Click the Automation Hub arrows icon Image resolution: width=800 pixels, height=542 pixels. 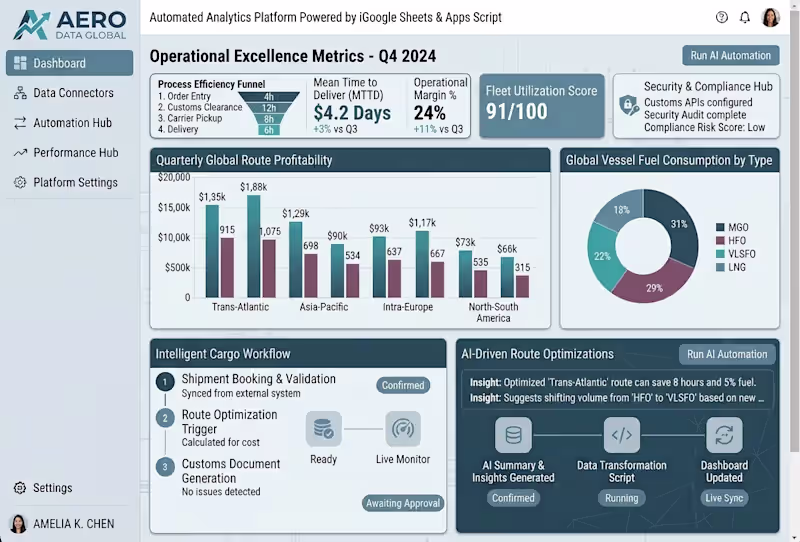pyautogui.click(x=20, y=123)
